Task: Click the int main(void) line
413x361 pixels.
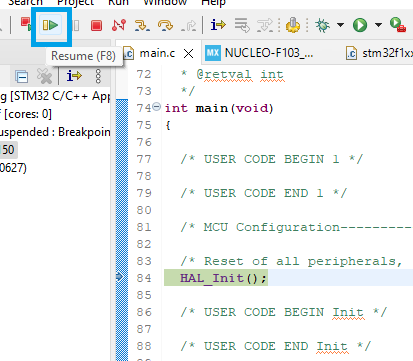Action: pos(219,108)
